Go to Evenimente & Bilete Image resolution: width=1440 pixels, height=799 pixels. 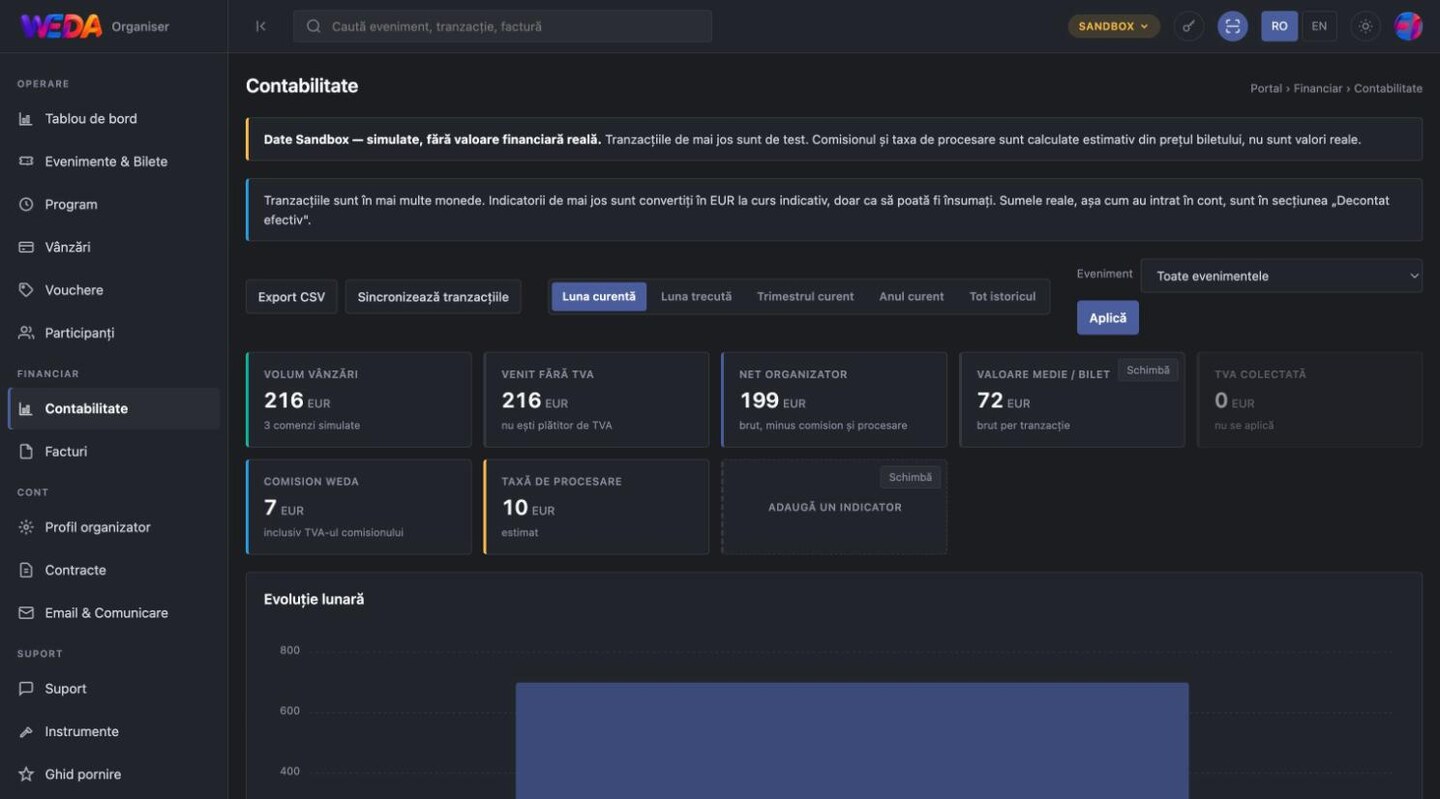pyautogui.click(x=114, y=162)
